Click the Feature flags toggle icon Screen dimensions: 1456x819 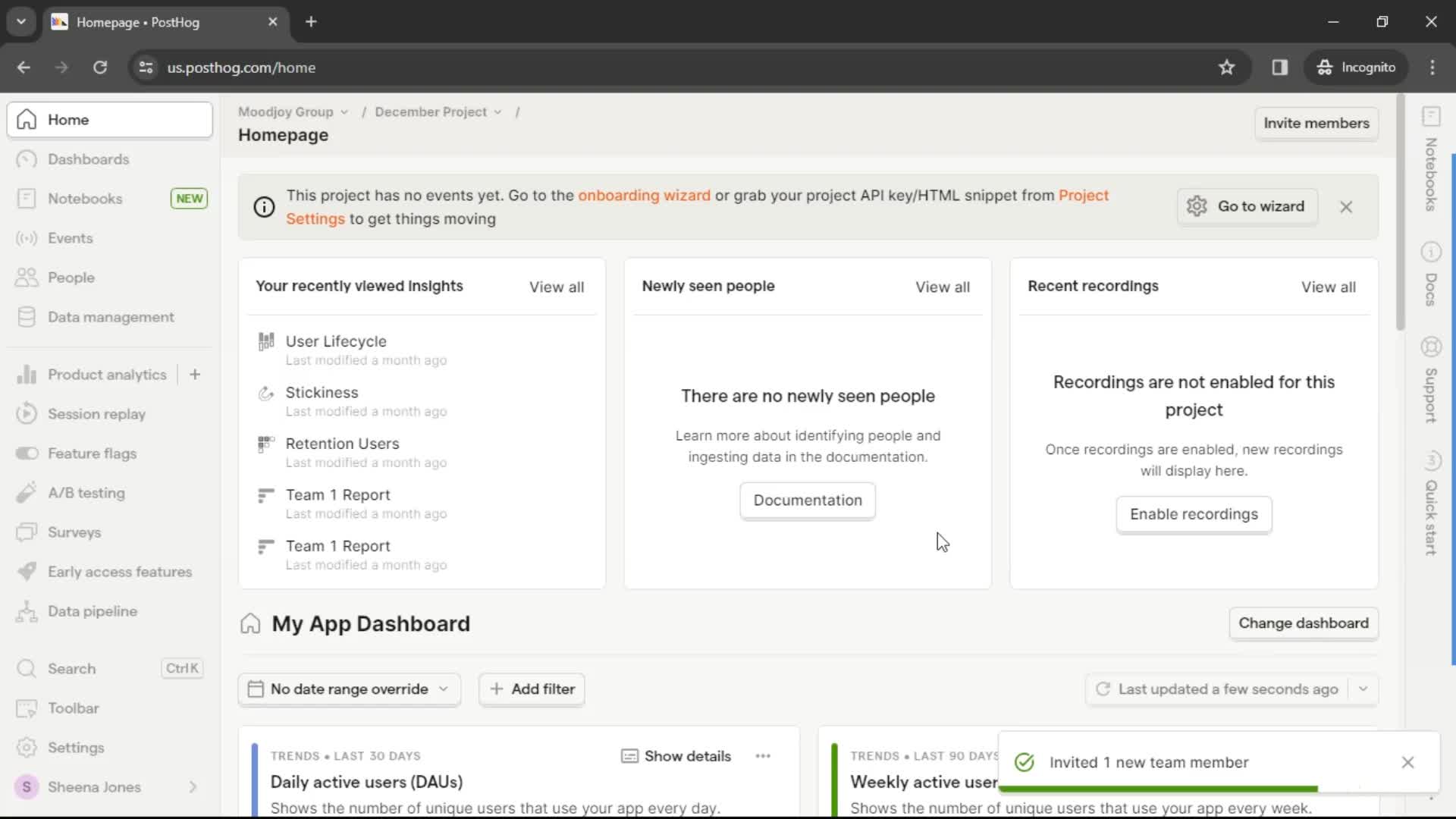click(x=27, y=453)
